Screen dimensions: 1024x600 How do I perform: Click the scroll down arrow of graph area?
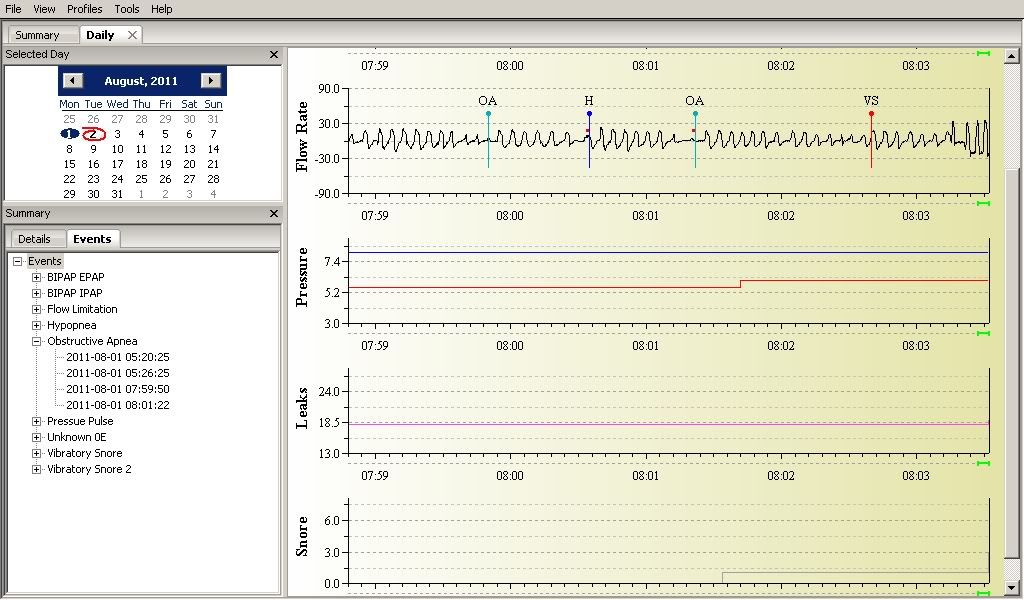pyautogui.click(x=1011, y=586)
